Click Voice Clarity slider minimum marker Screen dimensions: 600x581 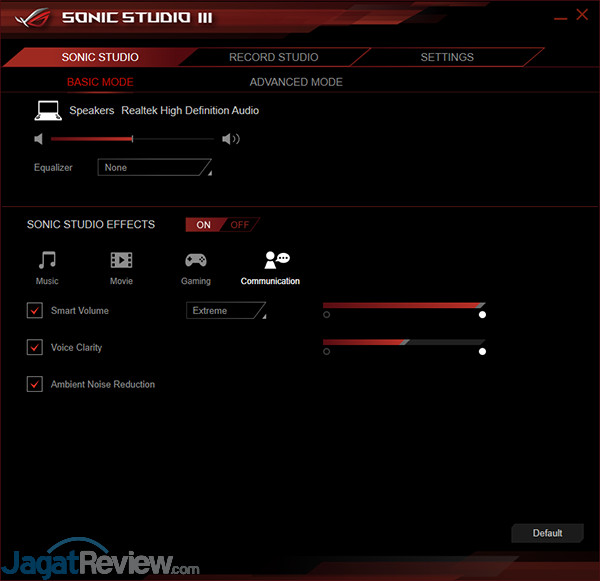[326, 351]
